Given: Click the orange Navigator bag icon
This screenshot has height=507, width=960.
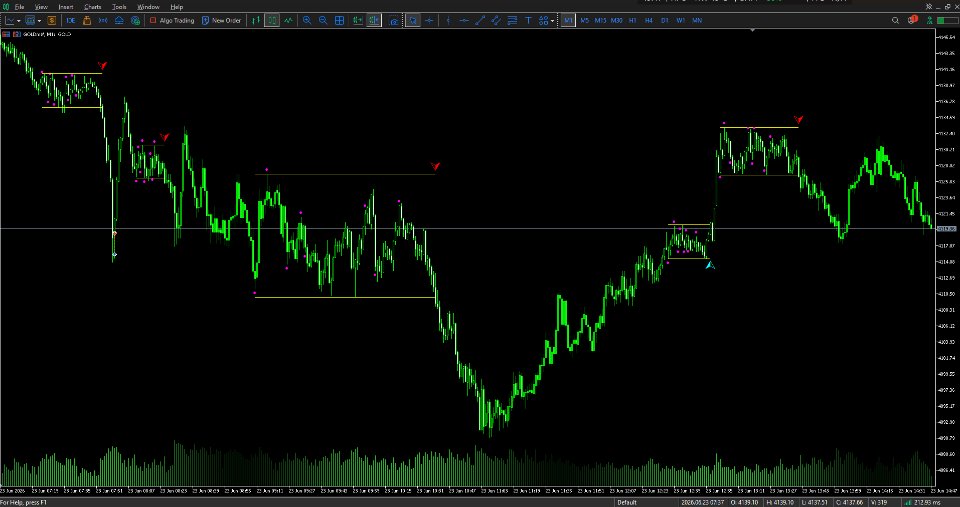Looking at the screenshot, I should [x=87, y=20].
